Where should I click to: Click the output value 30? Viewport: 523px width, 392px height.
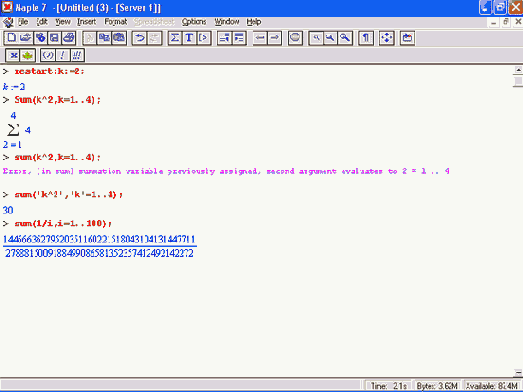point(8,210)
